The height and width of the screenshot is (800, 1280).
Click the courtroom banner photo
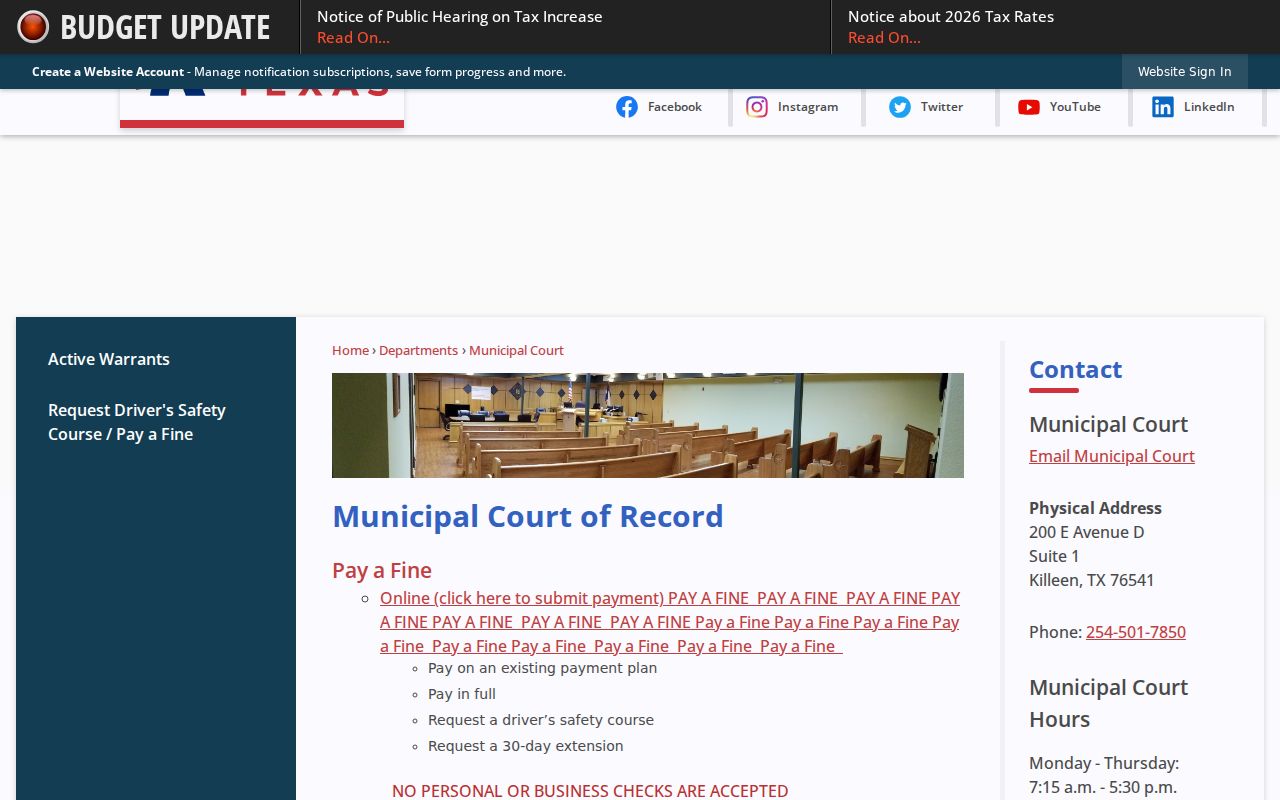click(x=648, y=425)
